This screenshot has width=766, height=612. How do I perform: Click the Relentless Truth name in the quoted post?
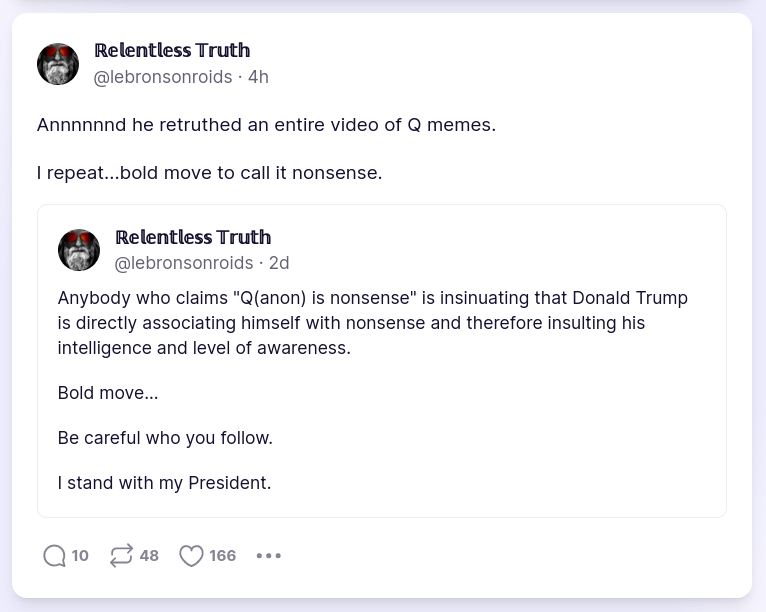193,237
